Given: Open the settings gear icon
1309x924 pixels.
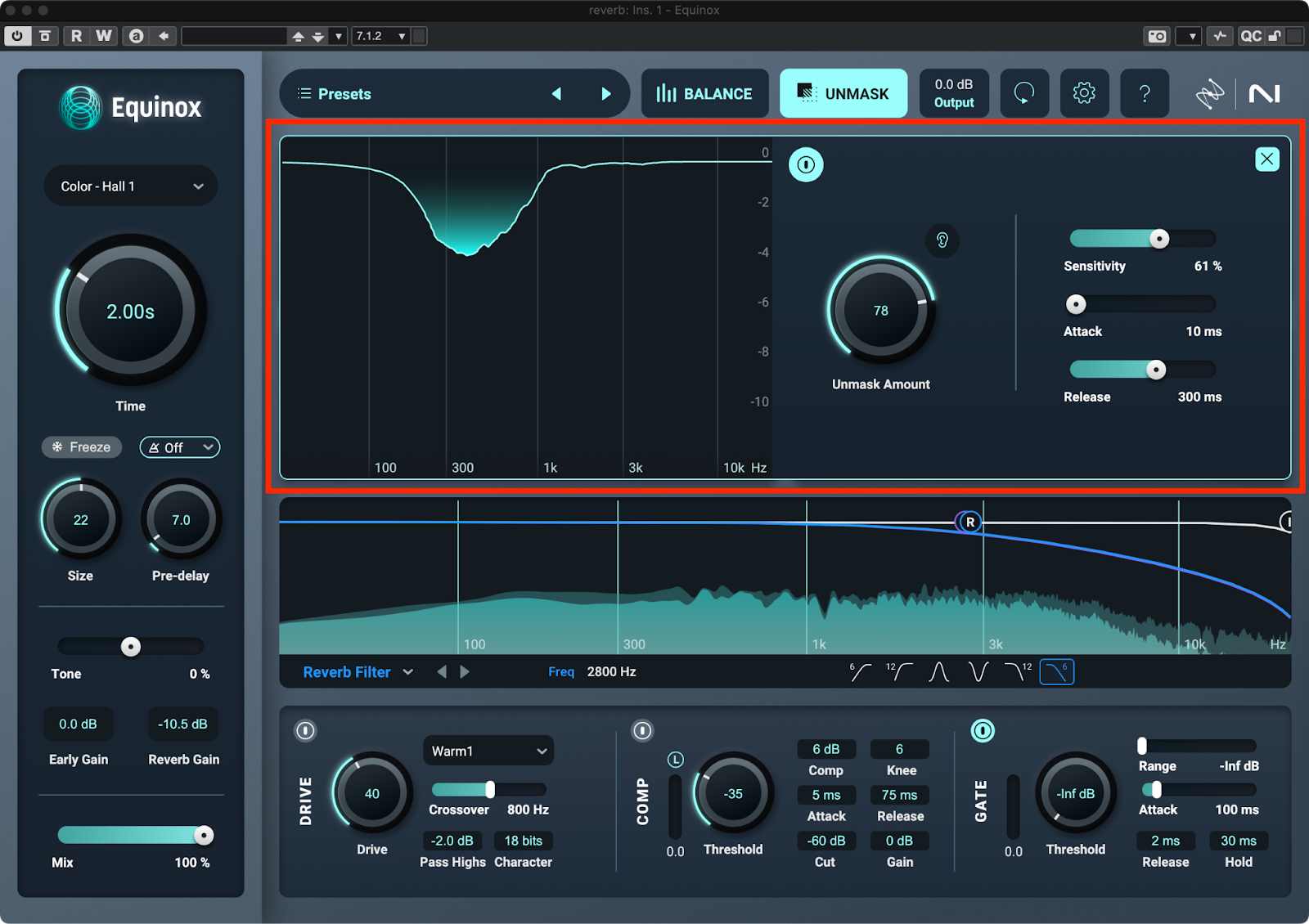Looking at the screenshot, I should [x=1084, y=93].
